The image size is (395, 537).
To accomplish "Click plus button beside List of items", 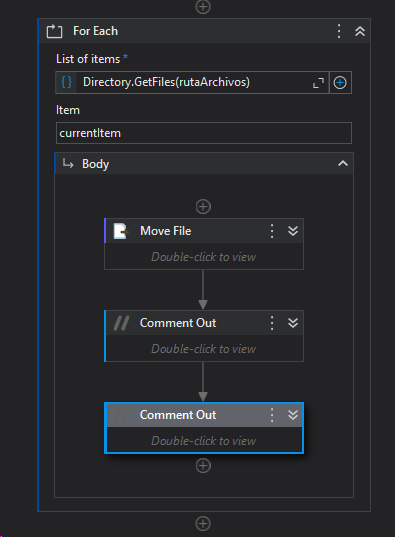I will 340,83.
